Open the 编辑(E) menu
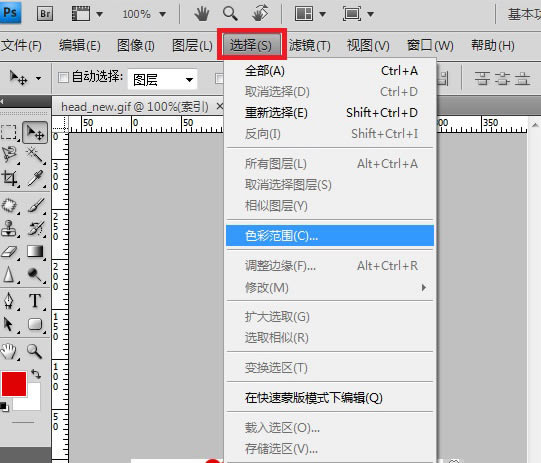This screenshot has width=541, height=463. (x=80, y=46)
